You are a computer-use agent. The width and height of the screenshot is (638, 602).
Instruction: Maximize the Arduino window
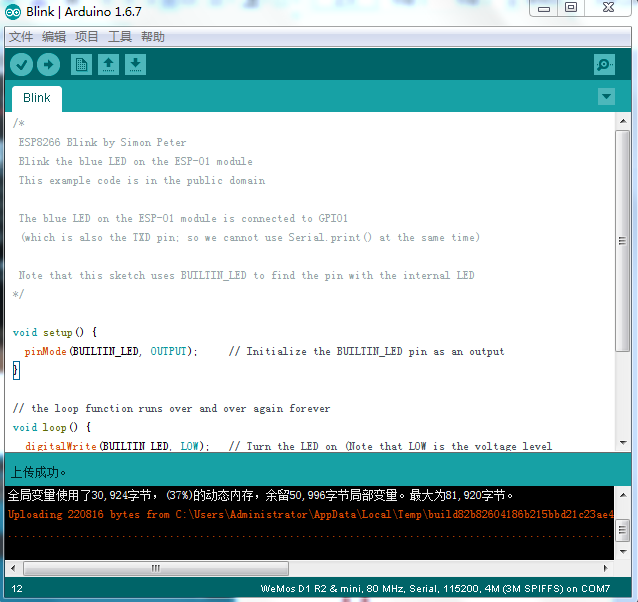click(x=571, y=7)
